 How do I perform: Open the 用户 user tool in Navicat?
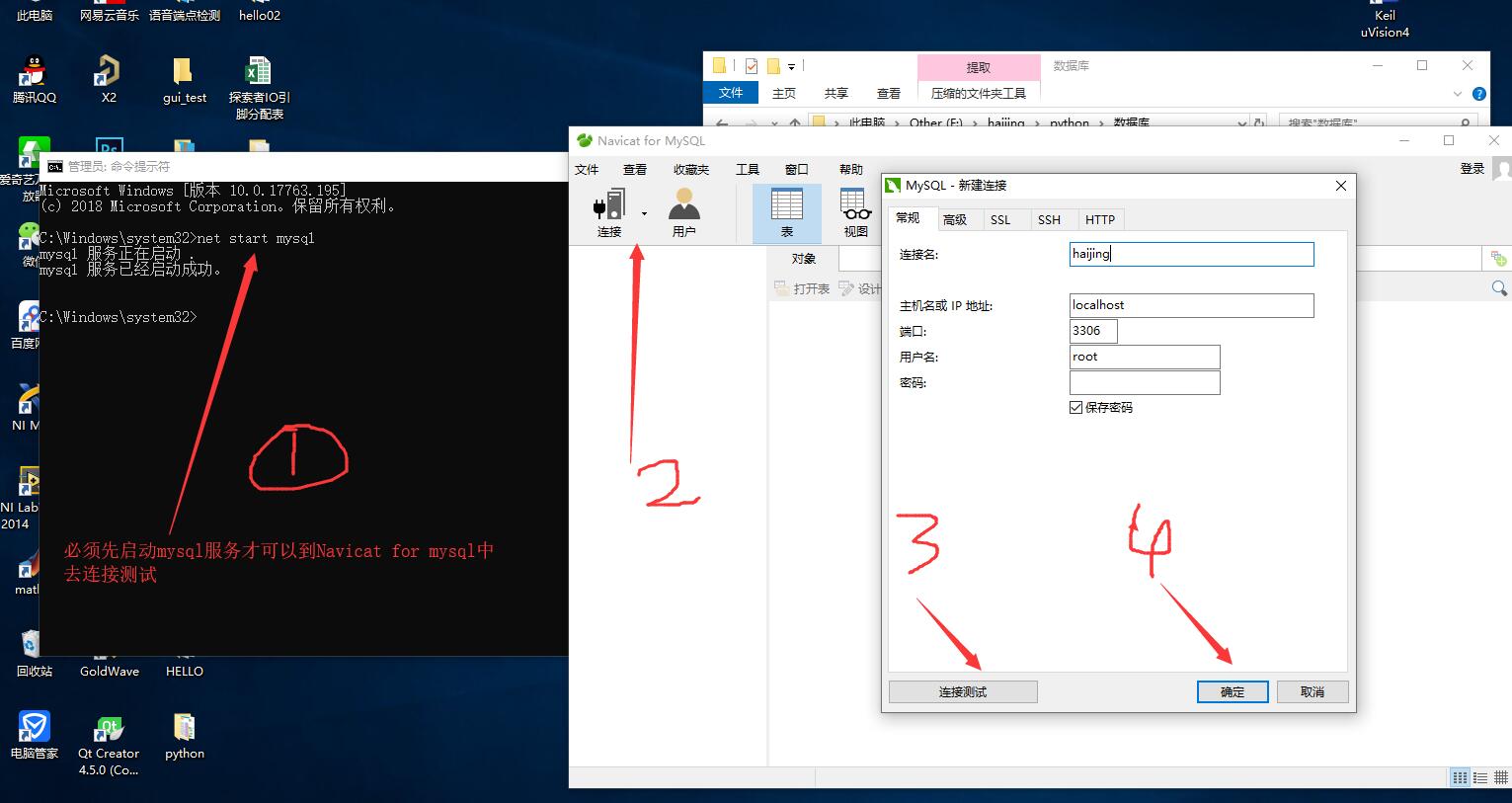[684, 213]
